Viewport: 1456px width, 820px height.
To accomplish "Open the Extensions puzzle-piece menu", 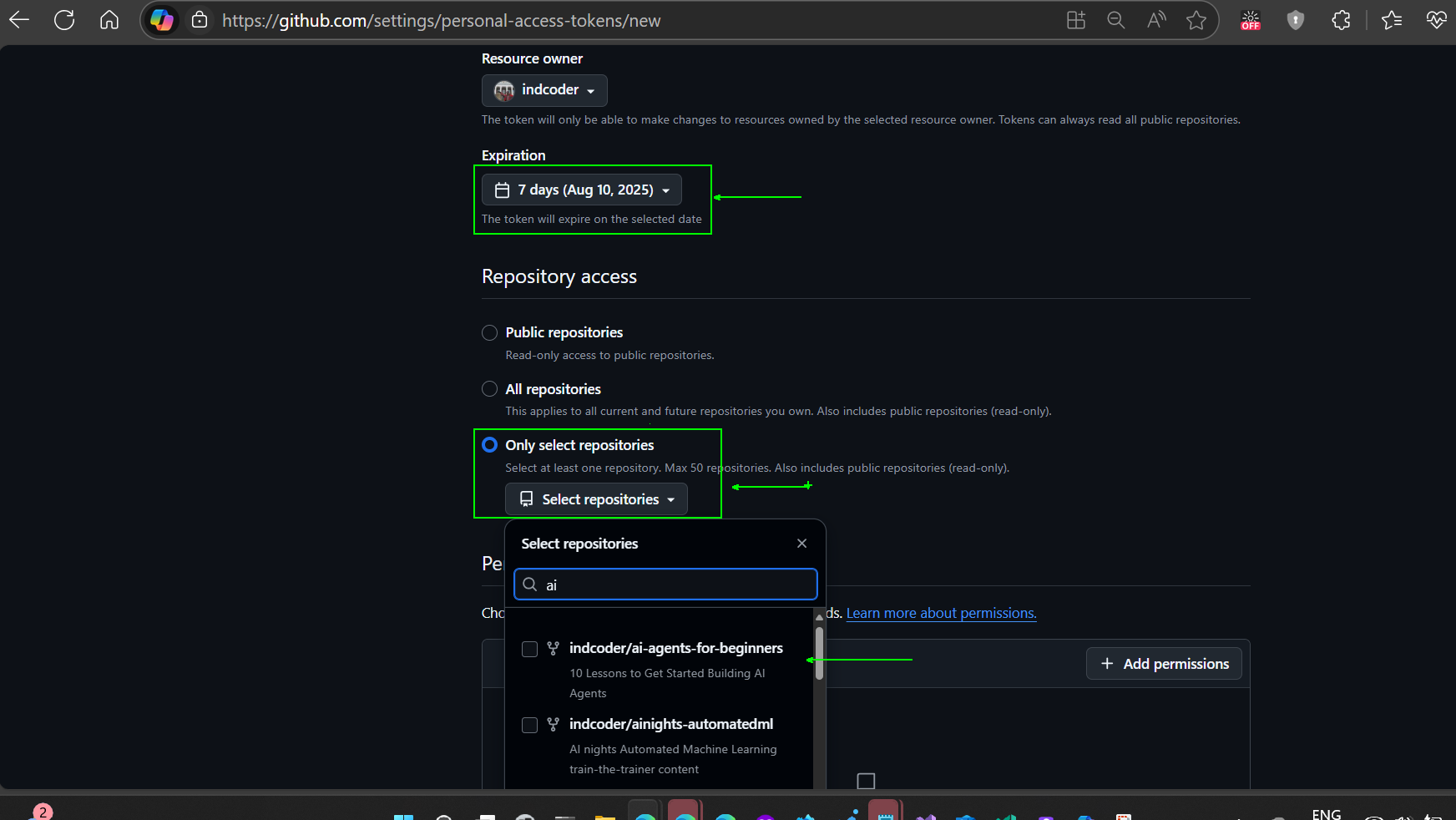I will click(1340, 20).
